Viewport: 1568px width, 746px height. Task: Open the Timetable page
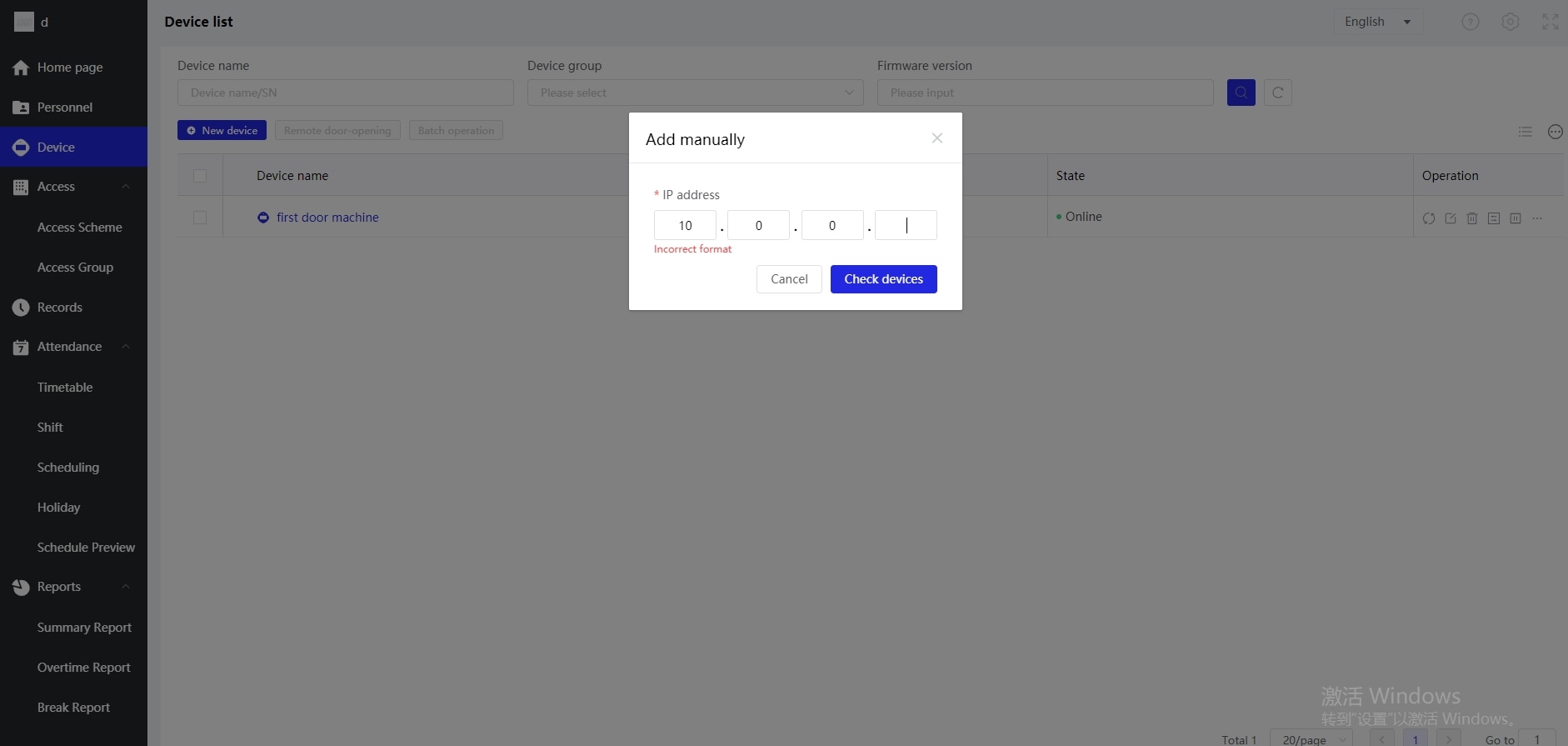pos(65,388)
